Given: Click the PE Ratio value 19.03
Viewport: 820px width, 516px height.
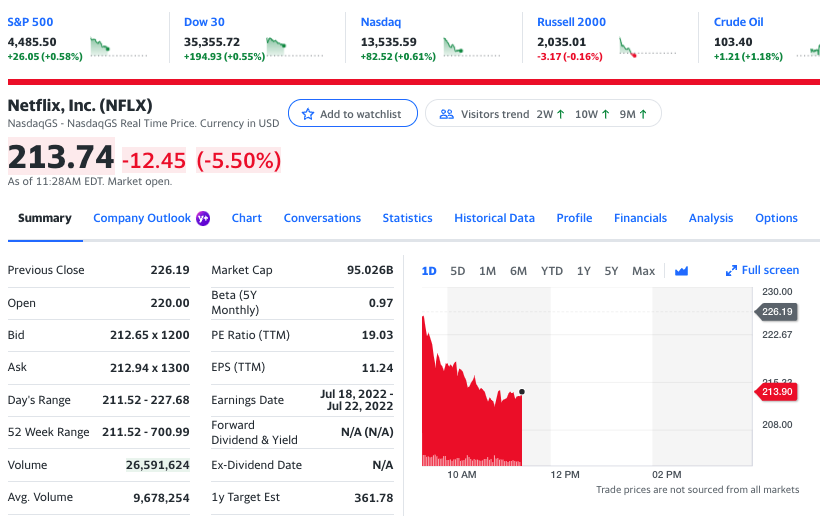Looking at the screenshot, I should click(x=378, y=335).
